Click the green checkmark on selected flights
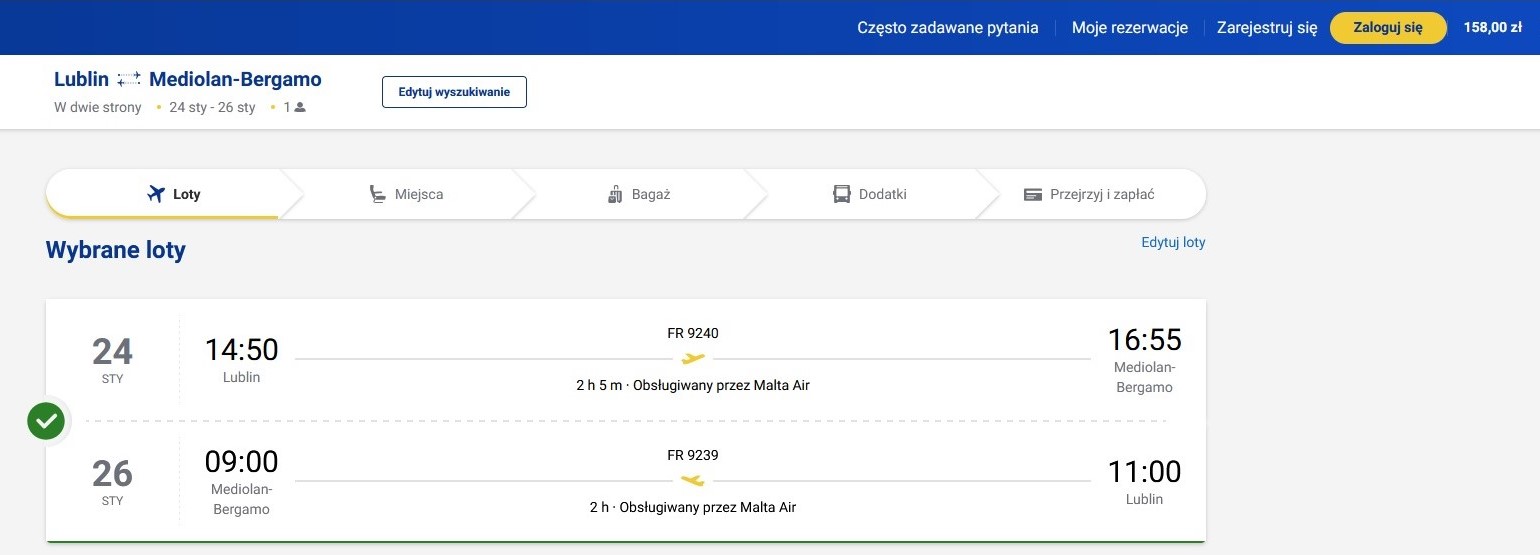Screen dimensions: 1540x555 pyautogui.click(x=46, y=421)
